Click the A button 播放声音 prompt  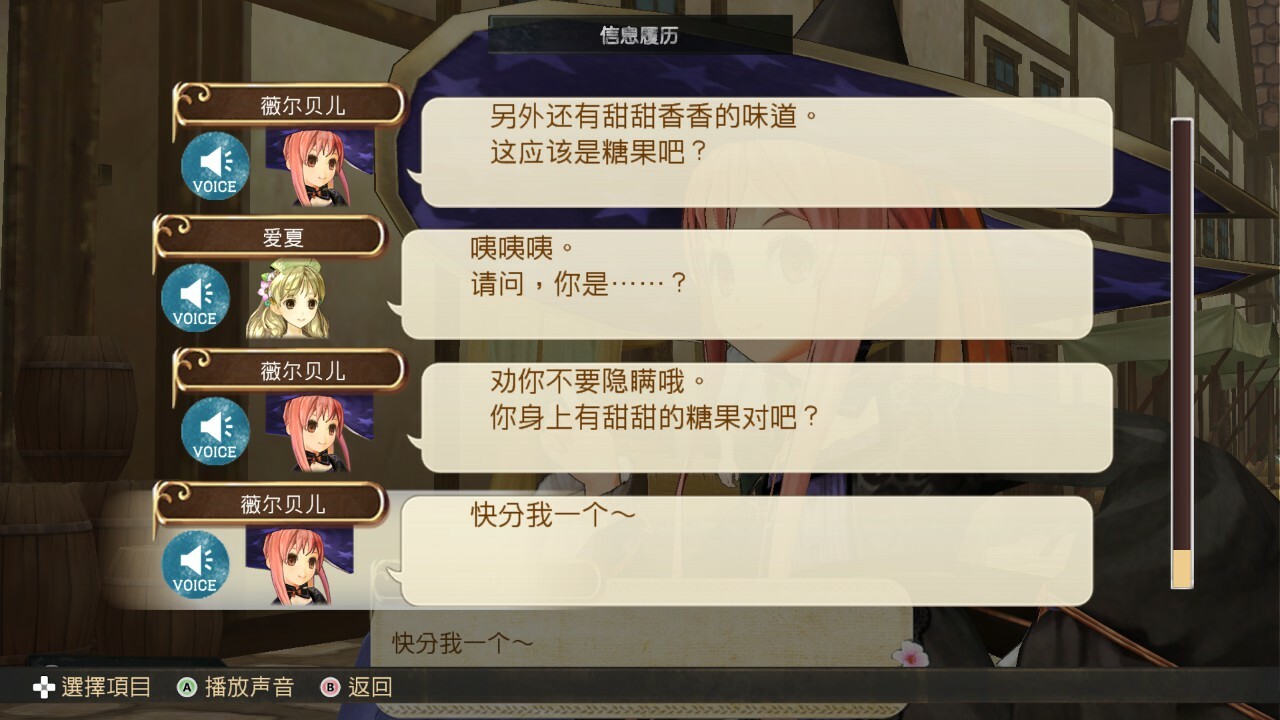[x=236, y=687]
